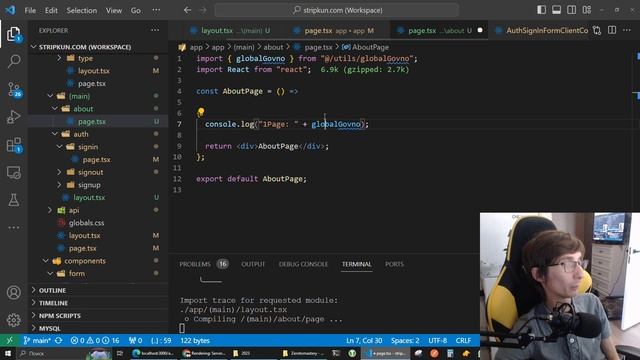Switch to the PORTS panel tab
The height and width of the screenshot is (360, 640).
[x=394, y=264]
